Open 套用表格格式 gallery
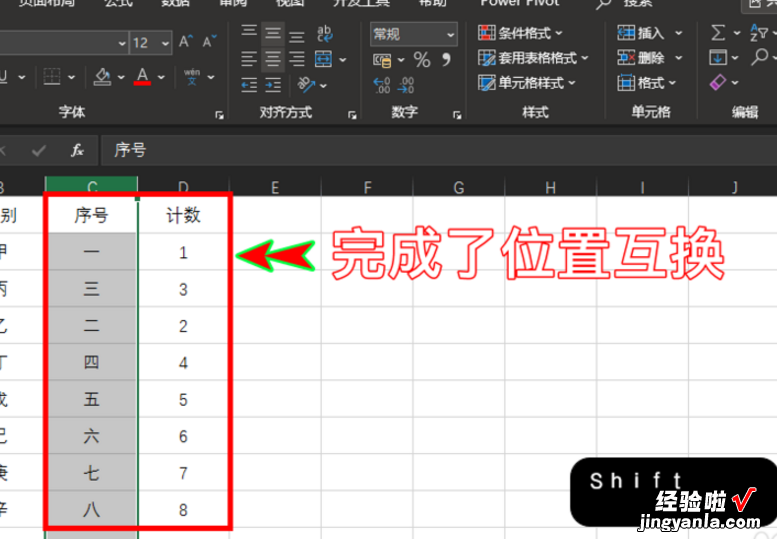 [533, 58]
